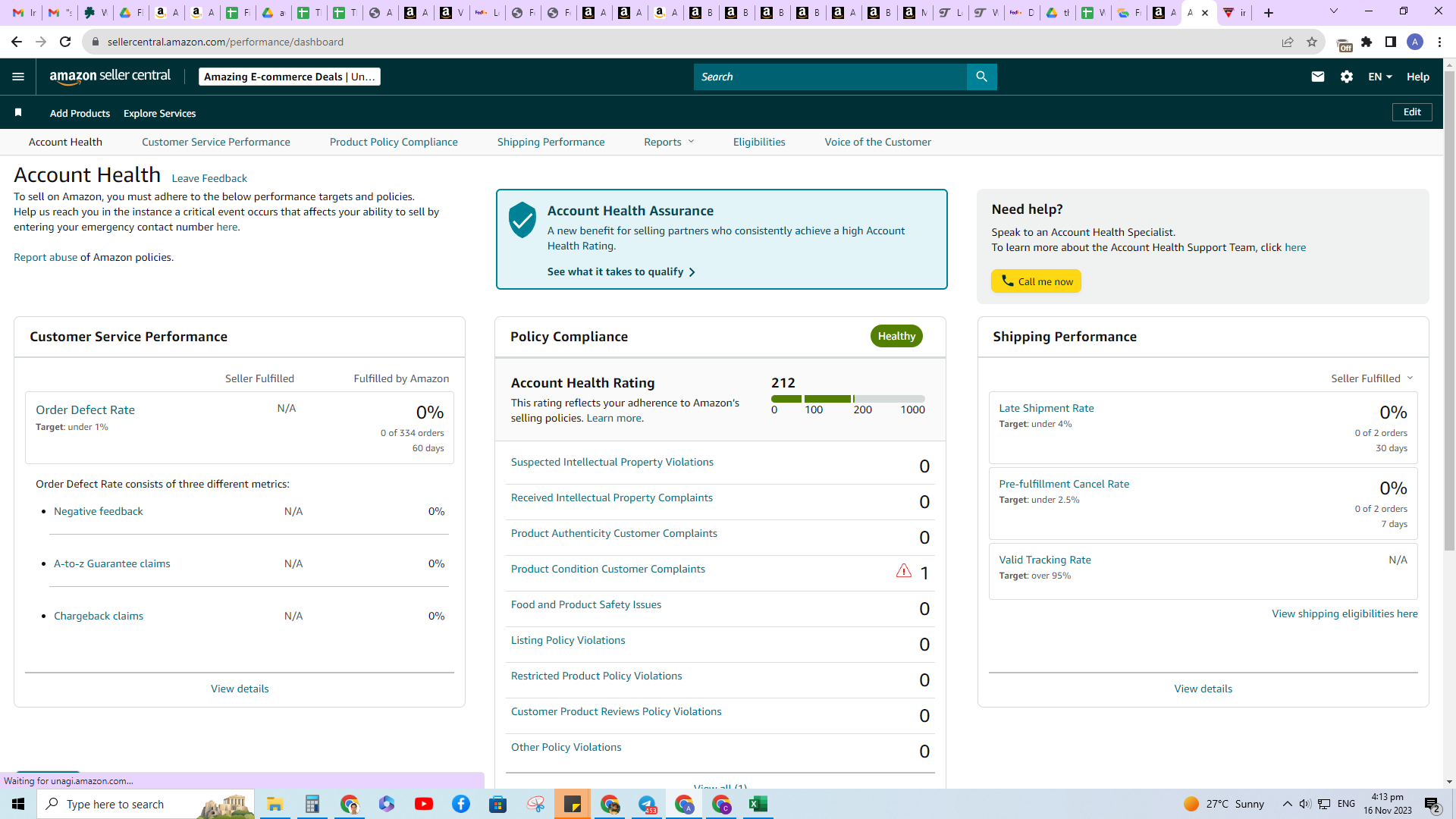
Task: Click the warning triangle beside Product Condition complaints
Action: (904, 571)
